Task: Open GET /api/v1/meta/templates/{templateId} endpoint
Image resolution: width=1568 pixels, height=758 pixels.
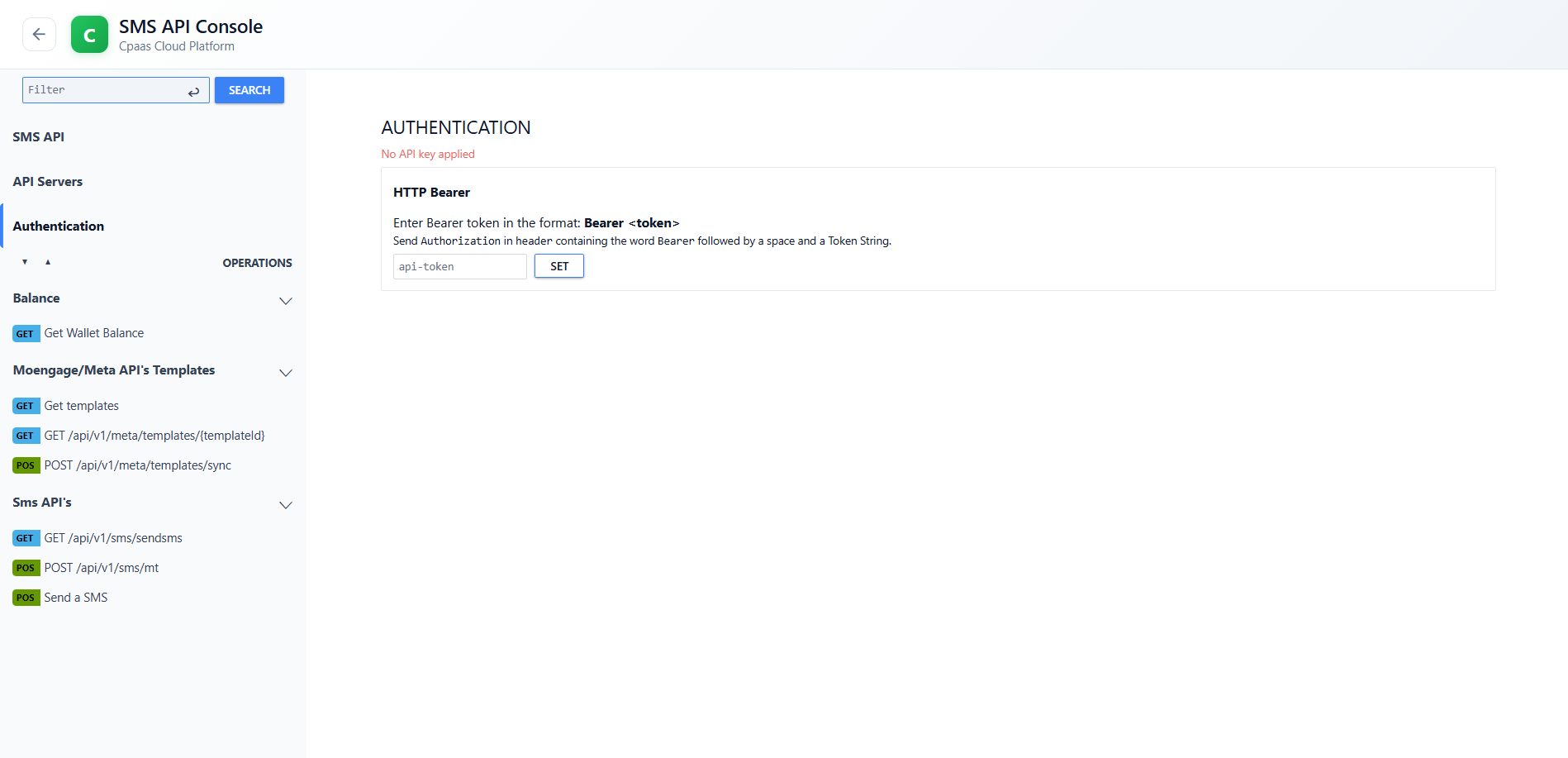Action: 154,436
